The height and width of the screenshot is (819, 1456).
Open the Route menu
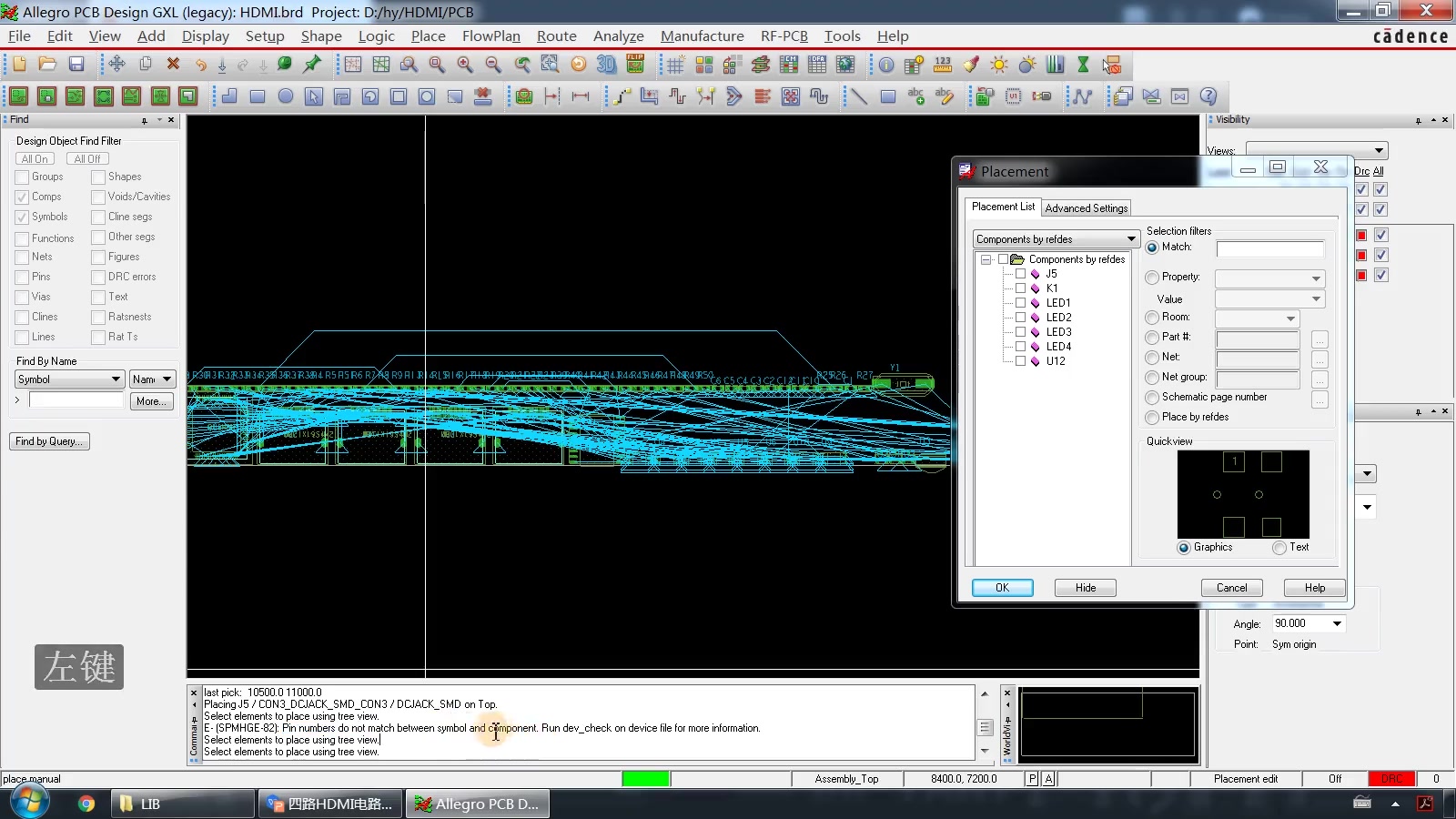[556, 35]
